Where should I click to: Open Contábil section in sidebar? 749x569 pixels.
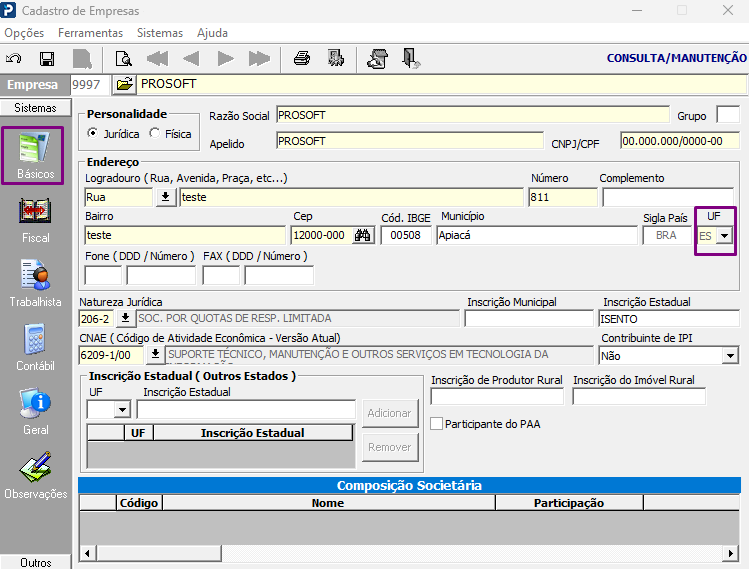tap(35, 348)
